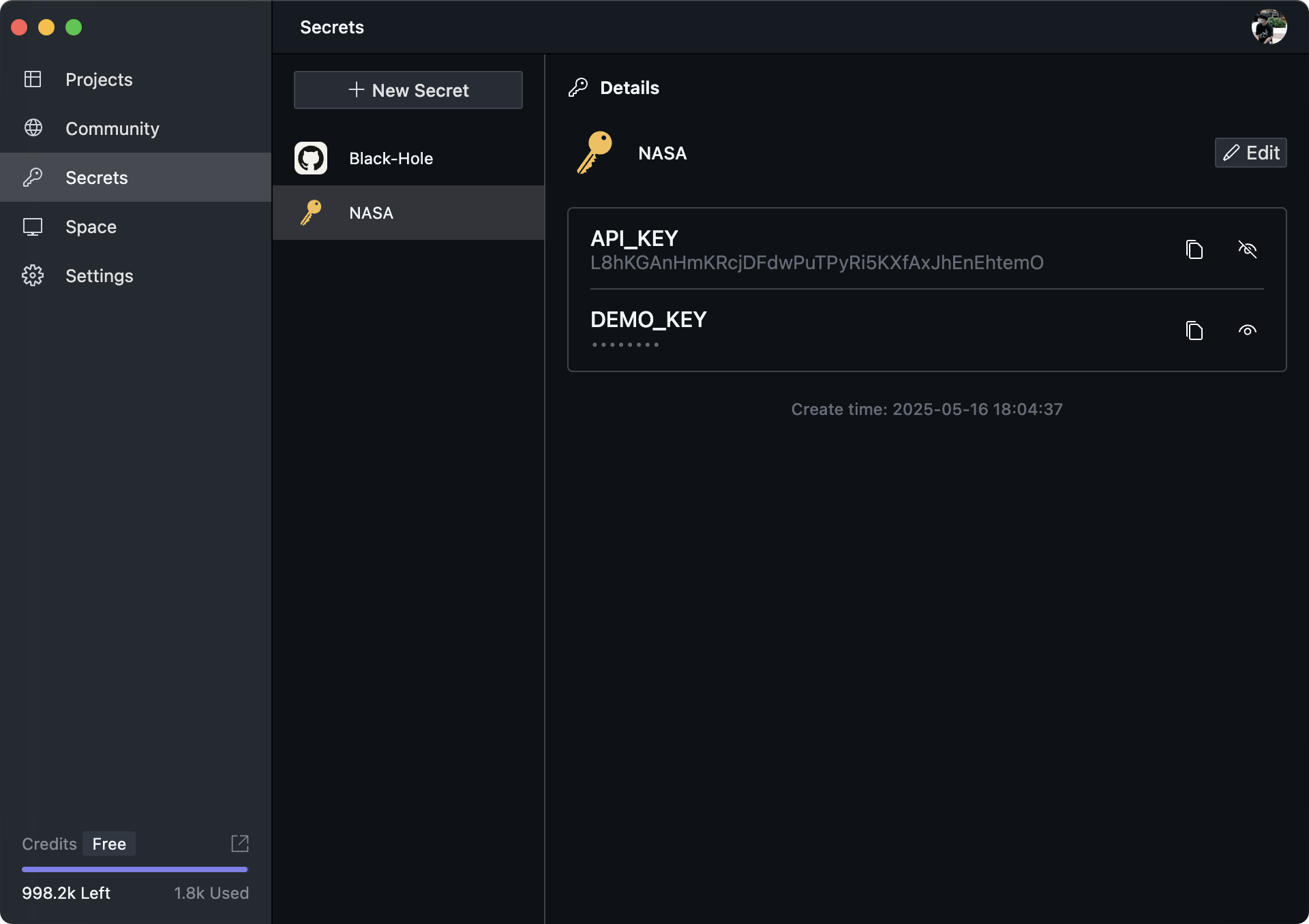Click the Settings gear icon
Image resolution: width=1309 pixels, height=924 pixels.
pos(33,275)
